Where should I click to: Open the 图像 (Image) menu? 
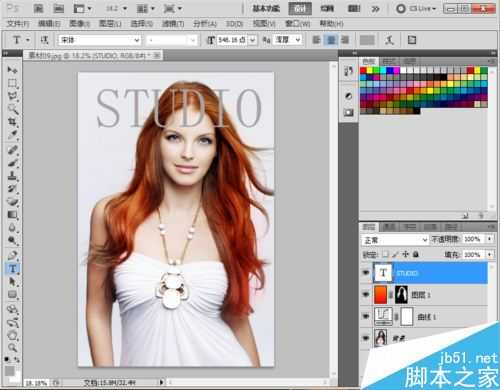[x=79, y=24]
